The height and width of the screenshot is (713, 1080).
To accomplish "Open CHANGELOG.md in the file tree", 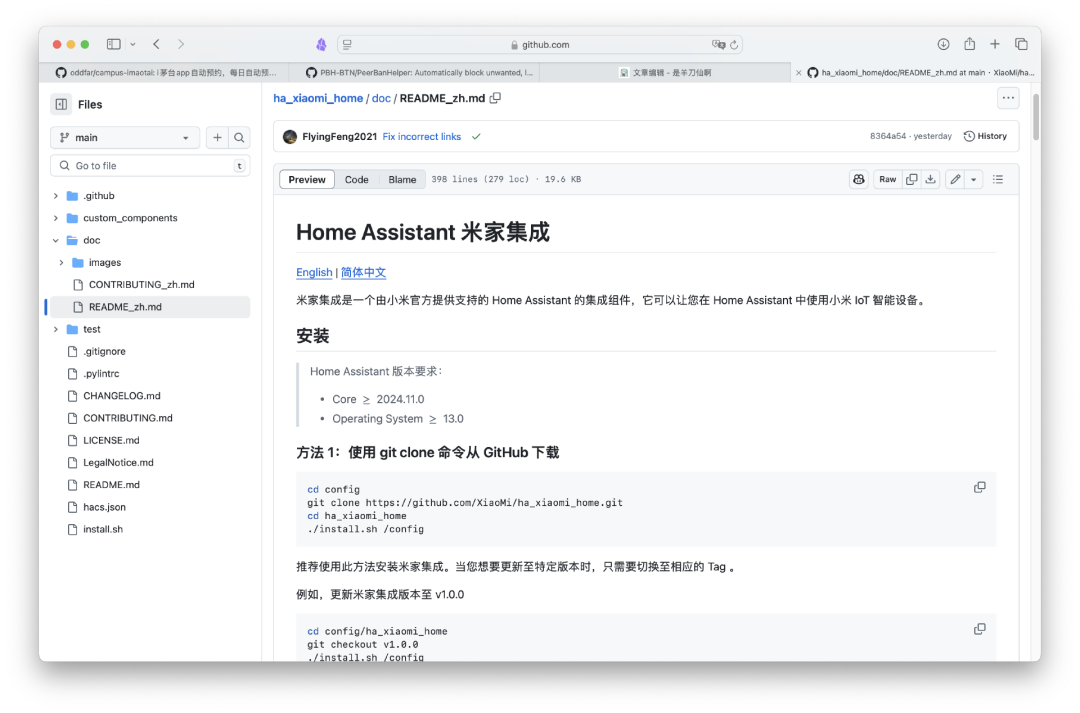I will click(121, 396).
